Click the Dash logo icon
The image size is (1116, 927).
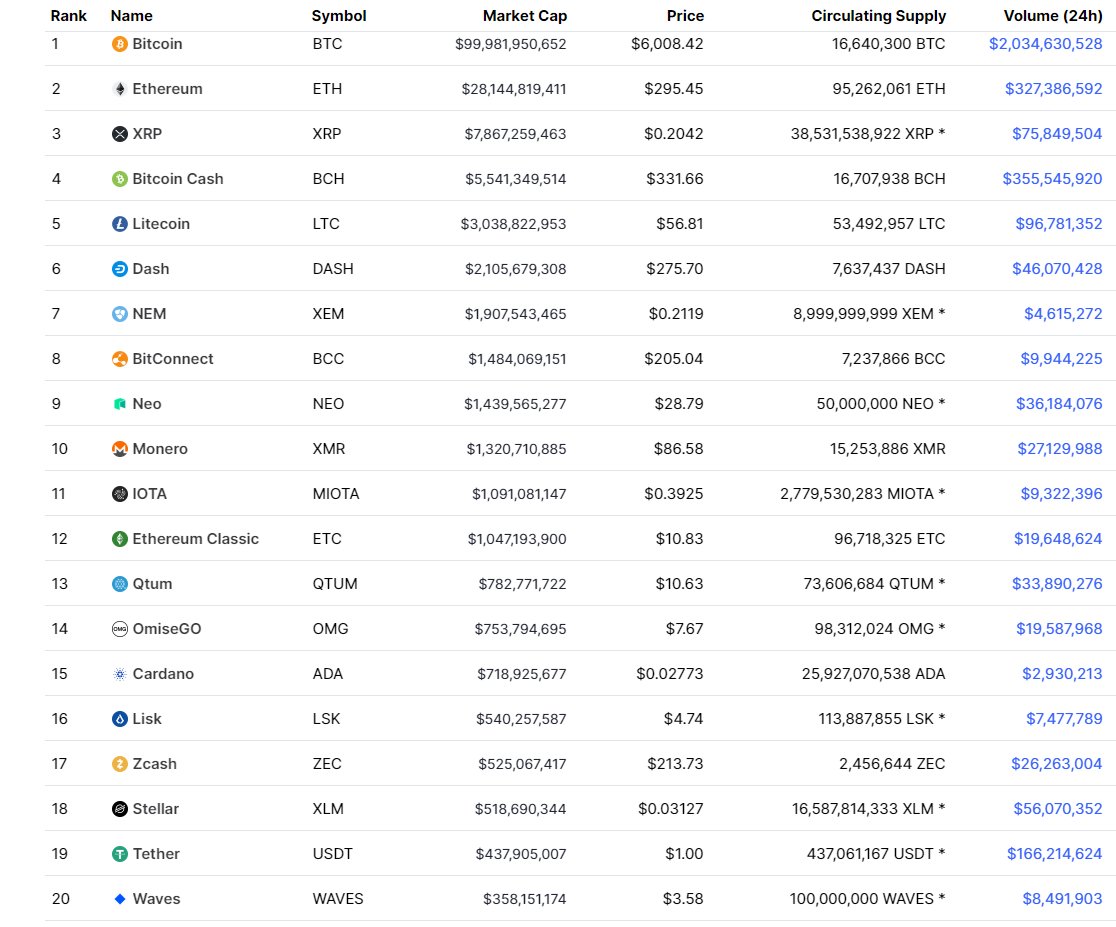[x=120, y=269]
